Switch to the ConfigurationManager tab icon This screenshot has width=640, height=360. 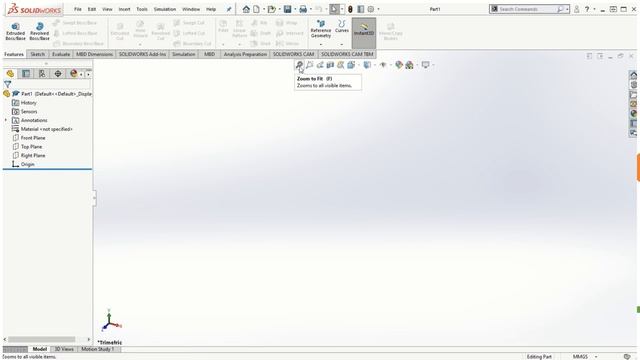point(42,73)
